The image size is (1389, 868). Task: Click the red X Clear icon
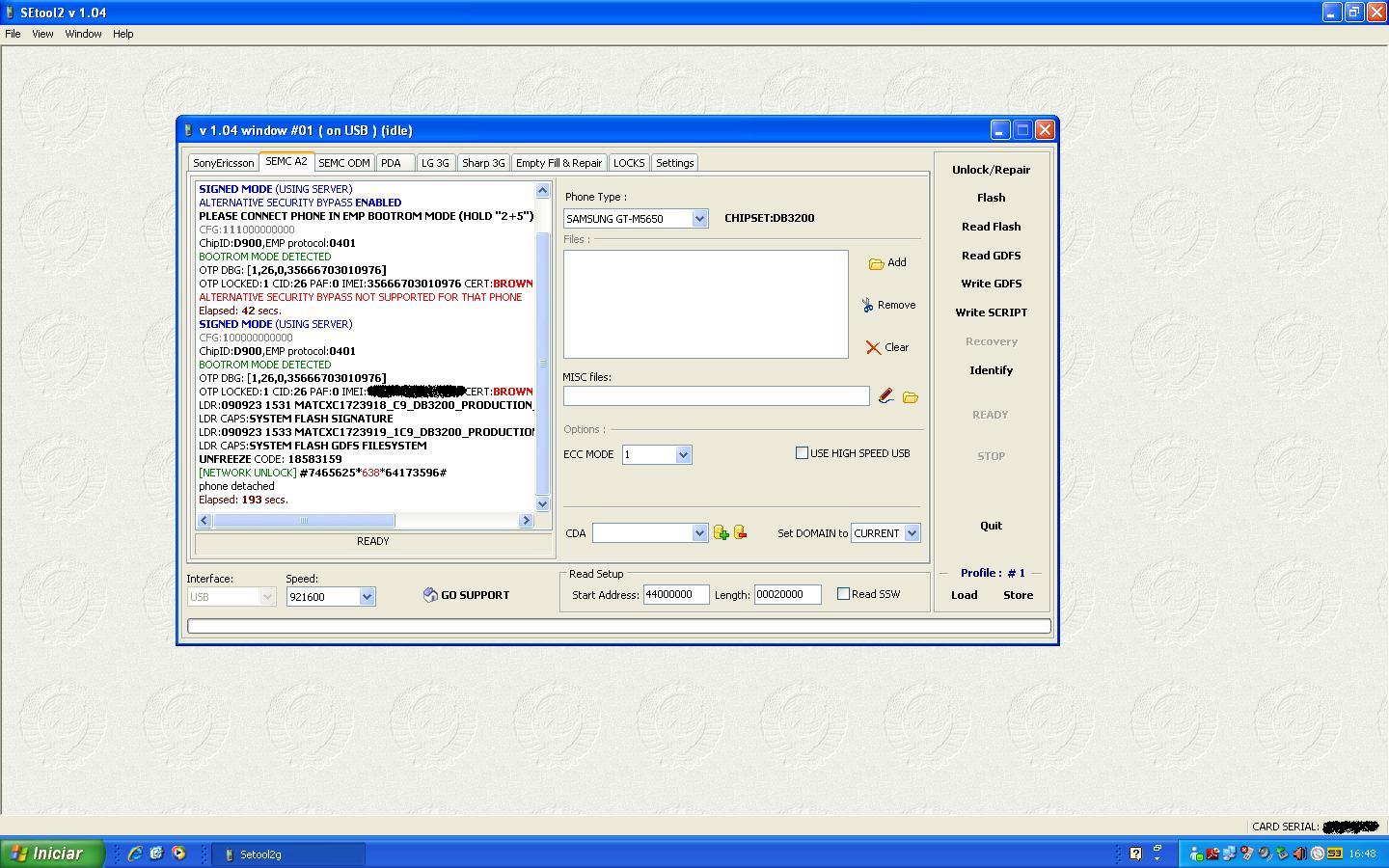pos(873,347)
